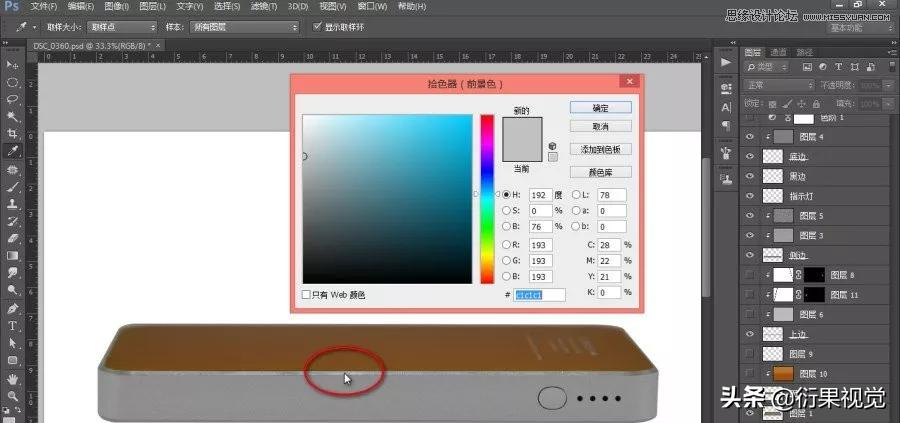Open the Actions play panel icon

[726, 62]
